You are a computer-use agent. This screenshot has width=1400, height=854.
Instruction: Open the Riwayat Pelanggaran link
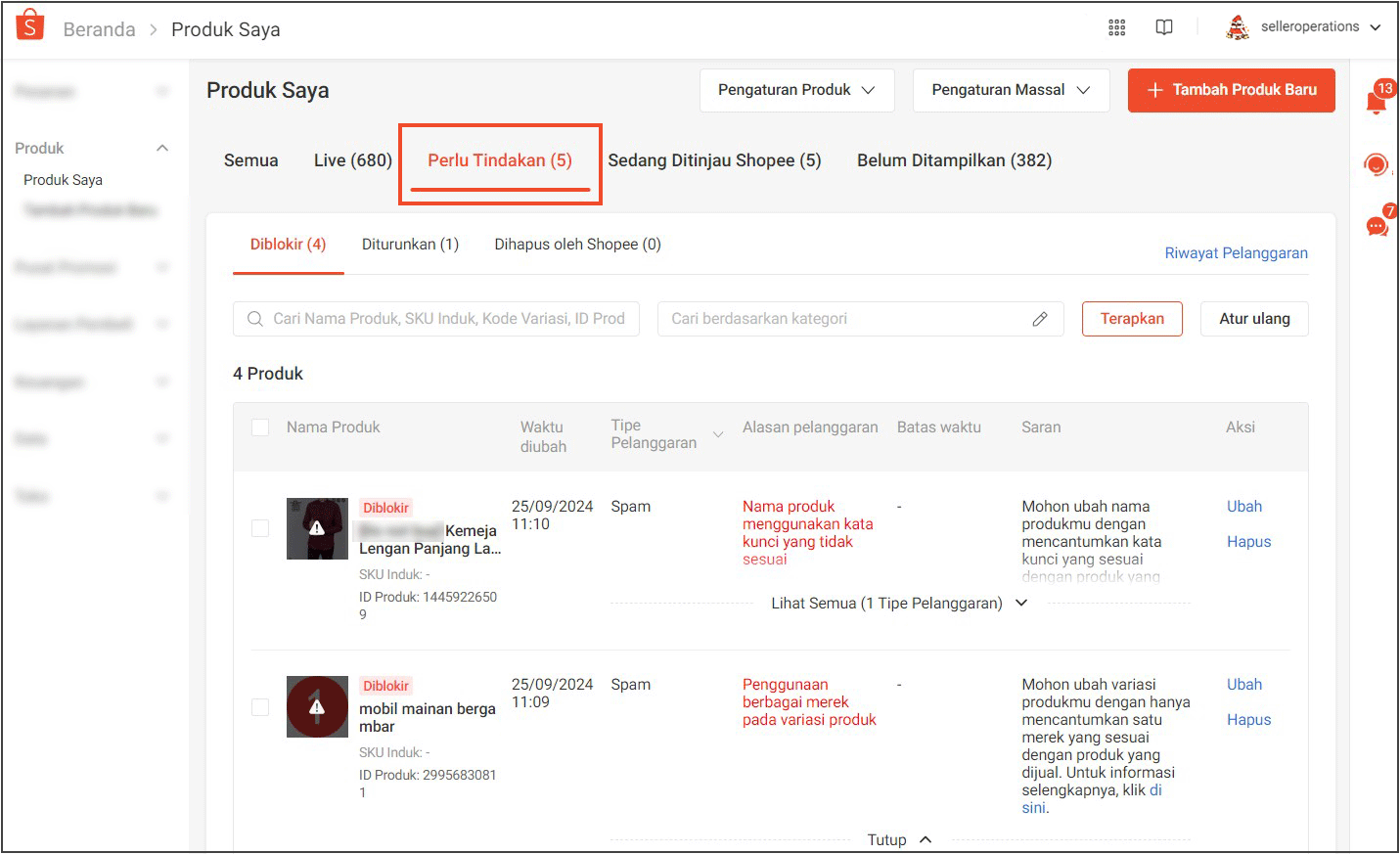1236,253
